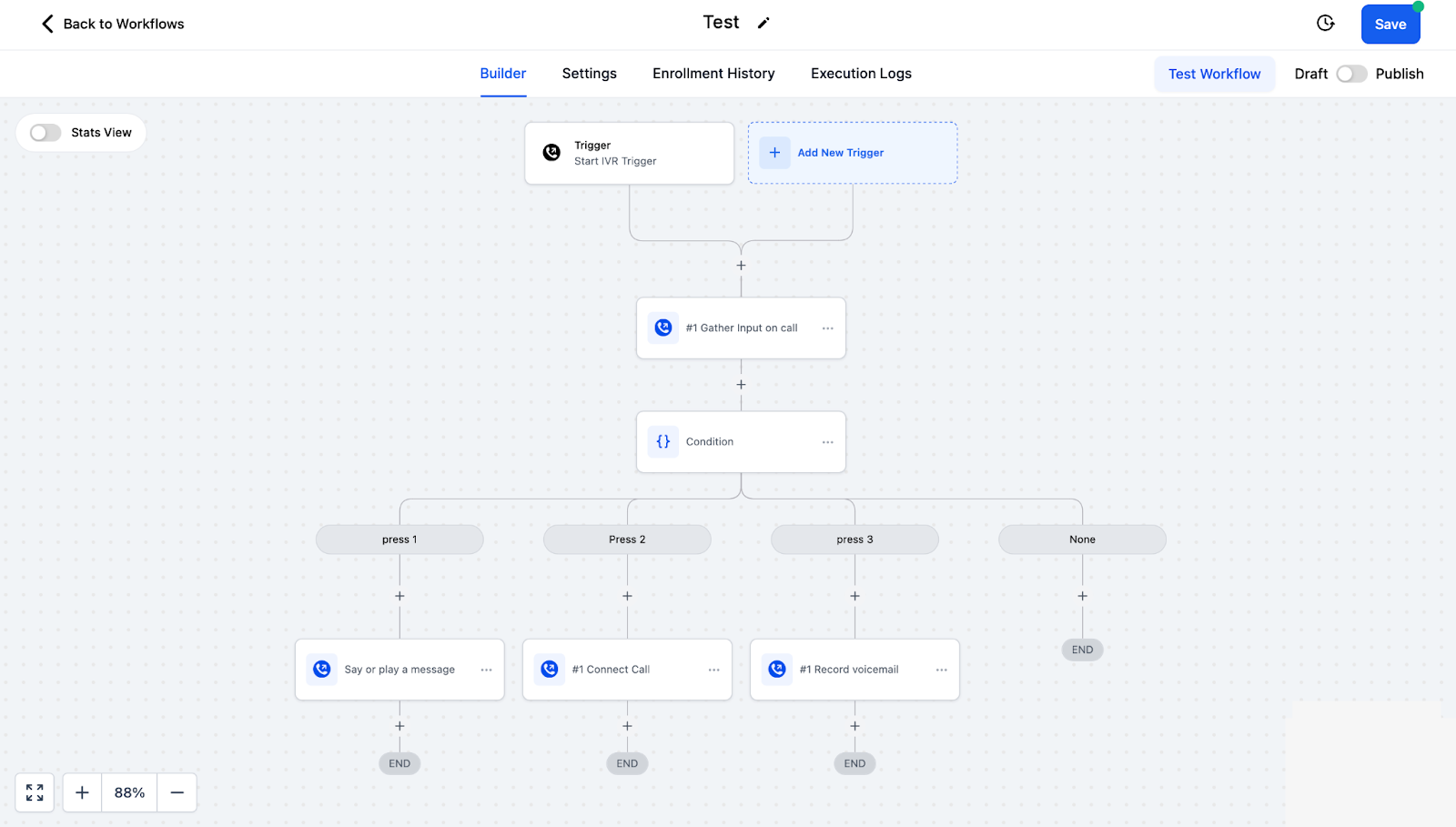The height and width of the screenshot is (827, 1456).
Task: Fit canvas to screen with expand icon
Action: pyautogui.click(x=35, y=792)
